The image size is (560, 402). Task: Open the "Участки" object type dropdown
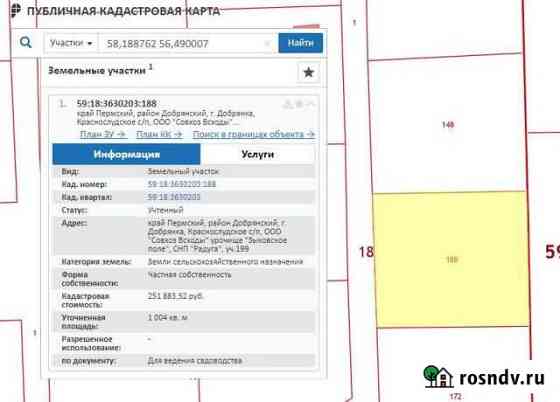pyautogui.click(x=71, y=43)
